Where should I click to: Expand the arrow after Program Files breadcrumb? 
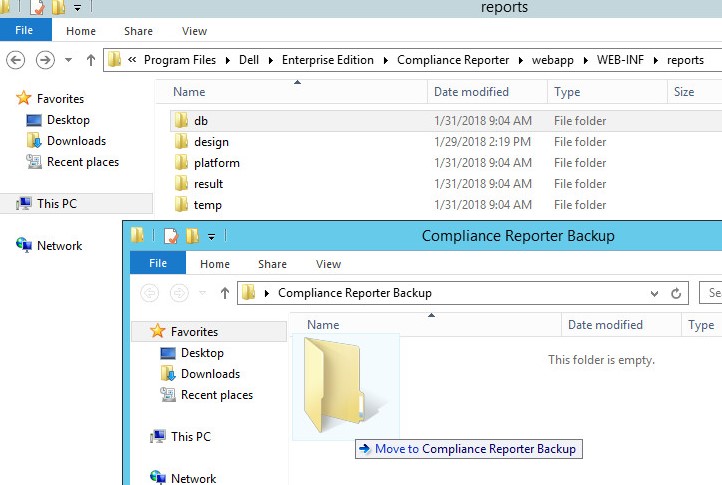(x=227, y=60)
